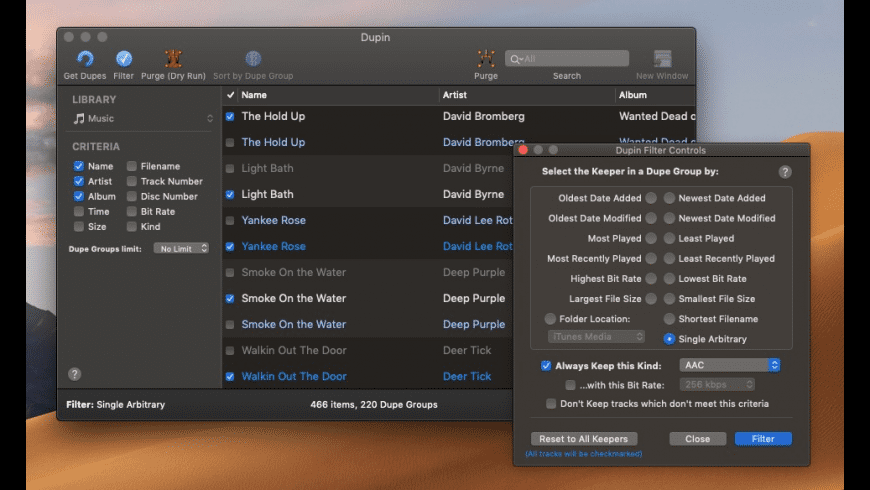The height and width of the screenshot is (490, 870).
Task: Select the Shortest Filename radio button
Action: click(x=669, y=319)
